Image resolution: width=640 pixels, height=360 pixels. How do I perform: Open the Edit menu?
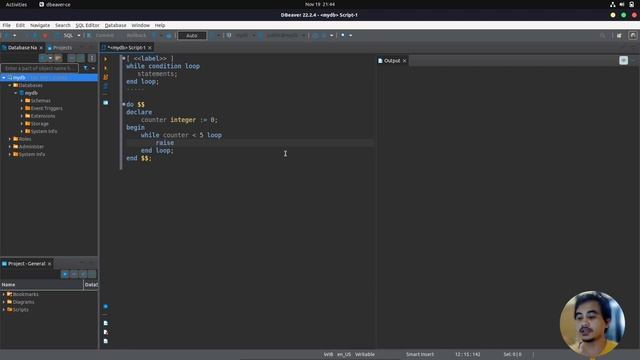(x=20, y=25)
